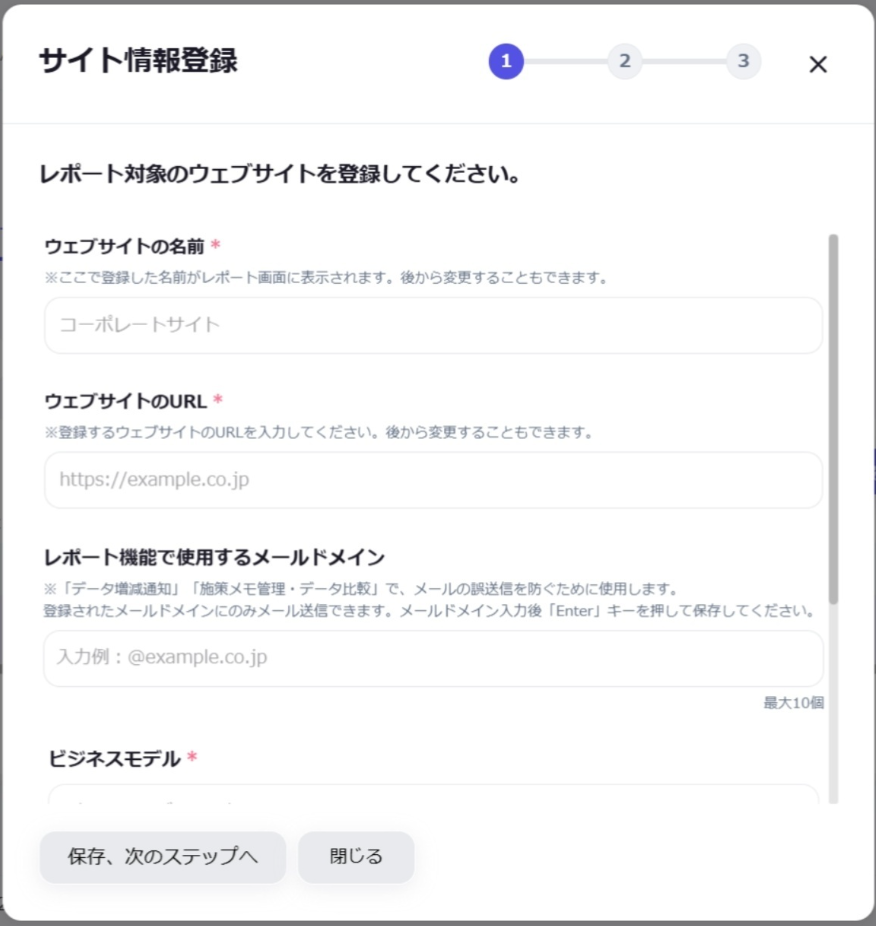
Task: Click the 閉じる button
Action: pos(356,857)
